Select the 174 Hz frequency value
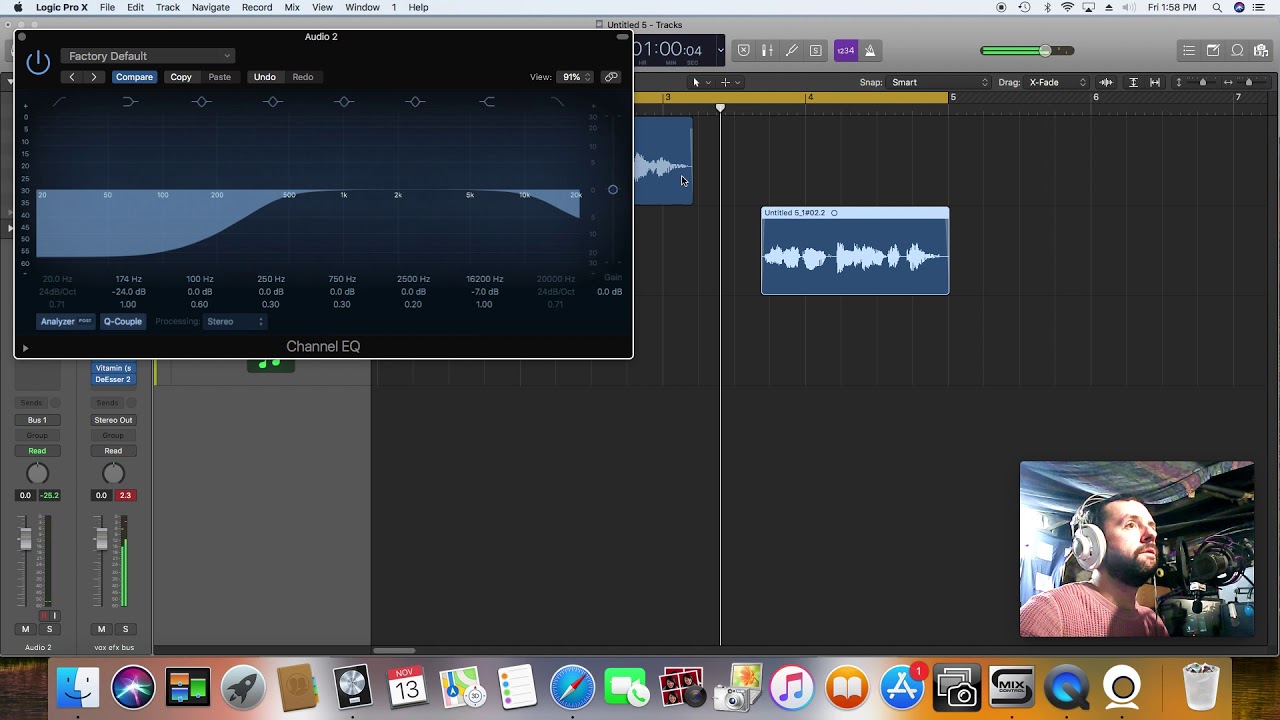 pos(128,279)
